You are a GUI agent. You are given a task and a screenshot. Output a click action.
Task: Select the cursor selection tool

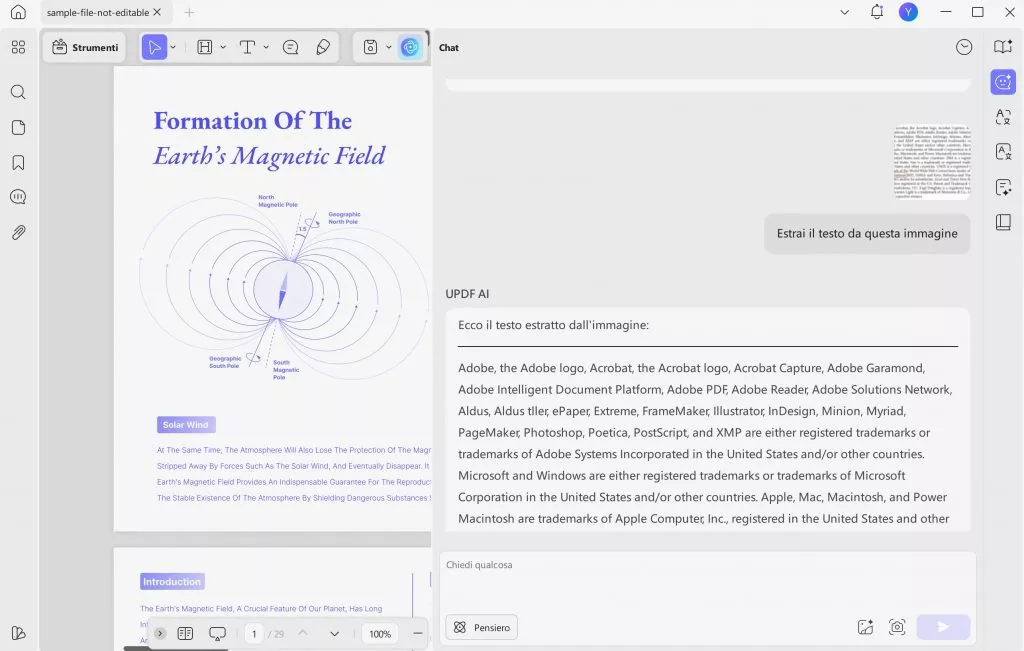point(154,47)
